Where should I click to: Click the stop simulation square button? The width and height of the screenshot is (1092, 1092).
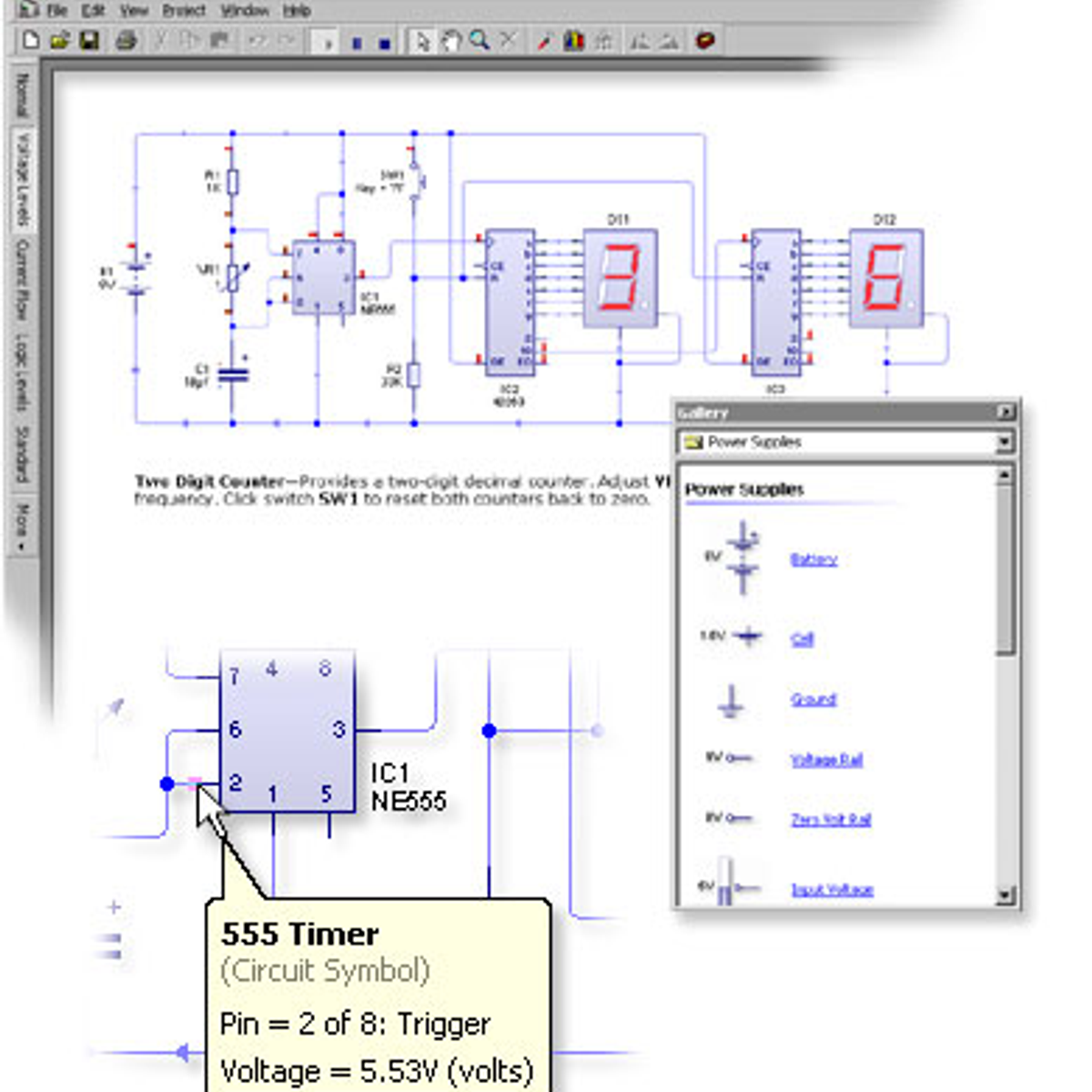384,43
